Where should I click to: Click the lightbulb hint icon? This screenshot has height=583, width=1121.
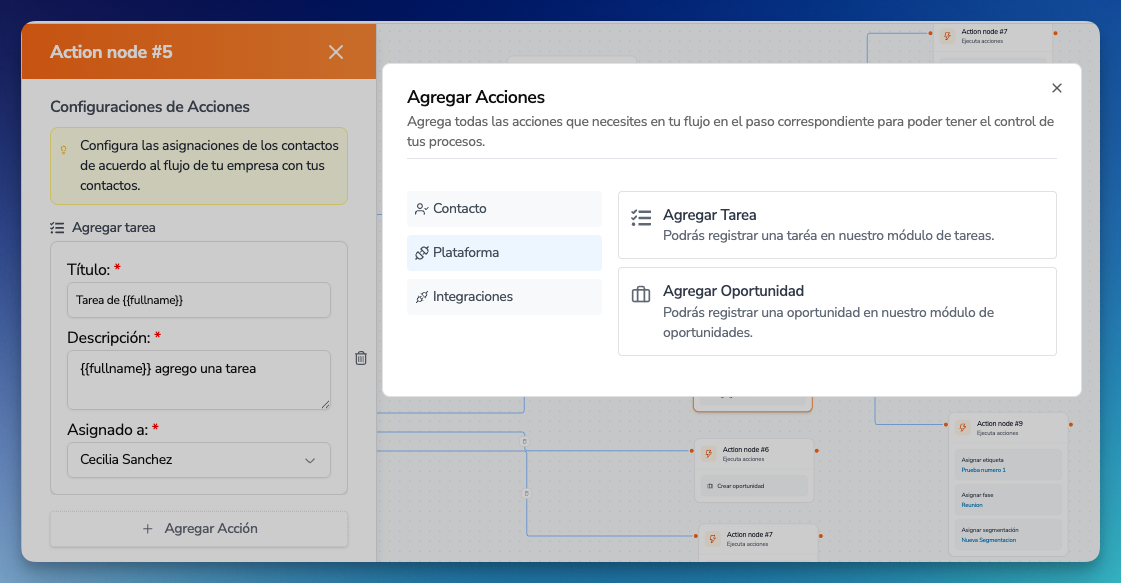click(64, 150)
